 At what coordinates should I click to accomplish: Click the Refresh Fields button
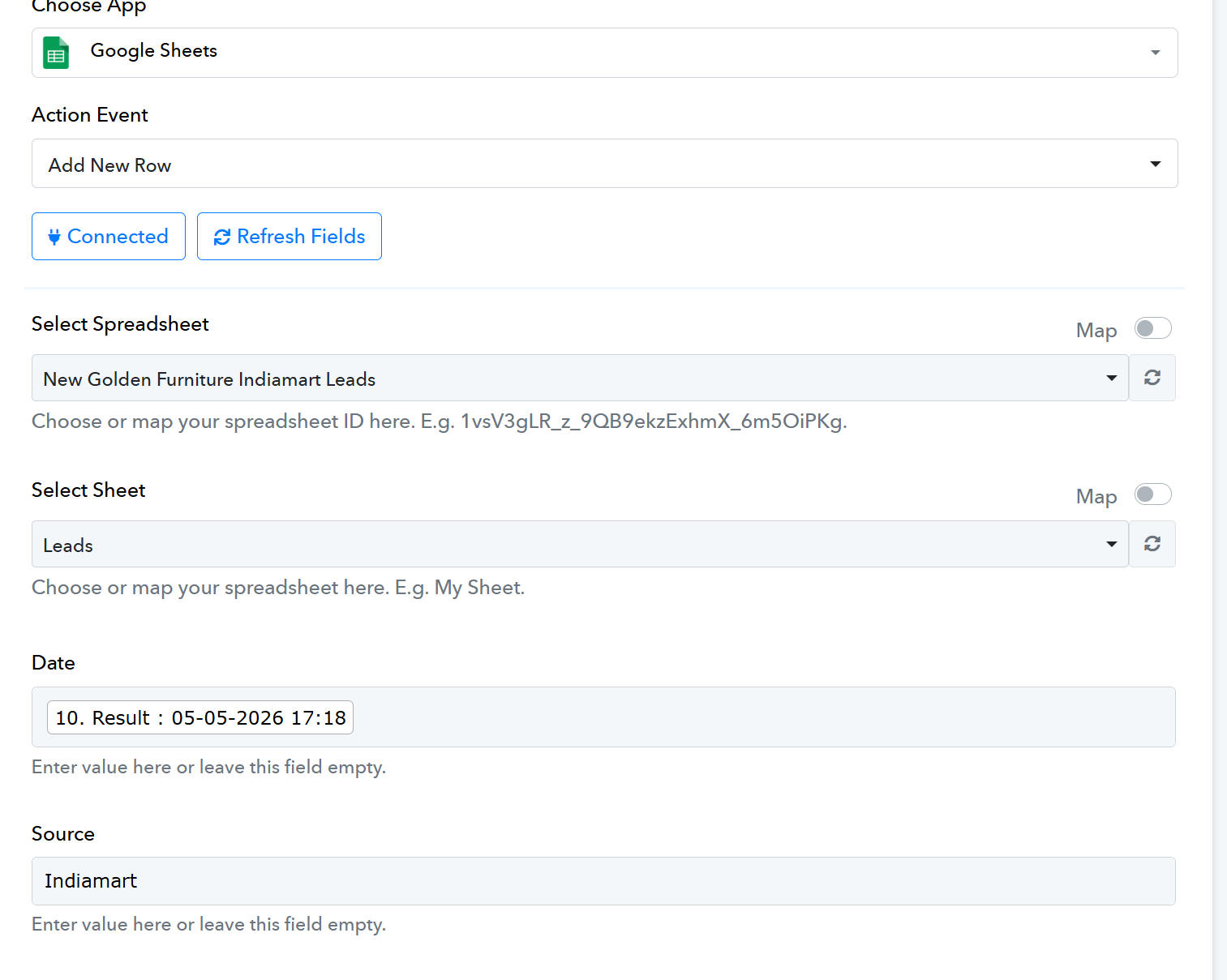tap(290, 237)
